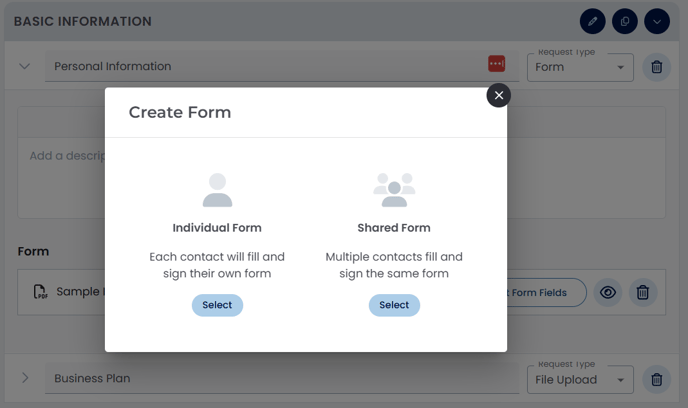Click the Business Plan name field
The width and height of the screenshot is (688, 408).
pyautogui.click(x=280, y=379)
